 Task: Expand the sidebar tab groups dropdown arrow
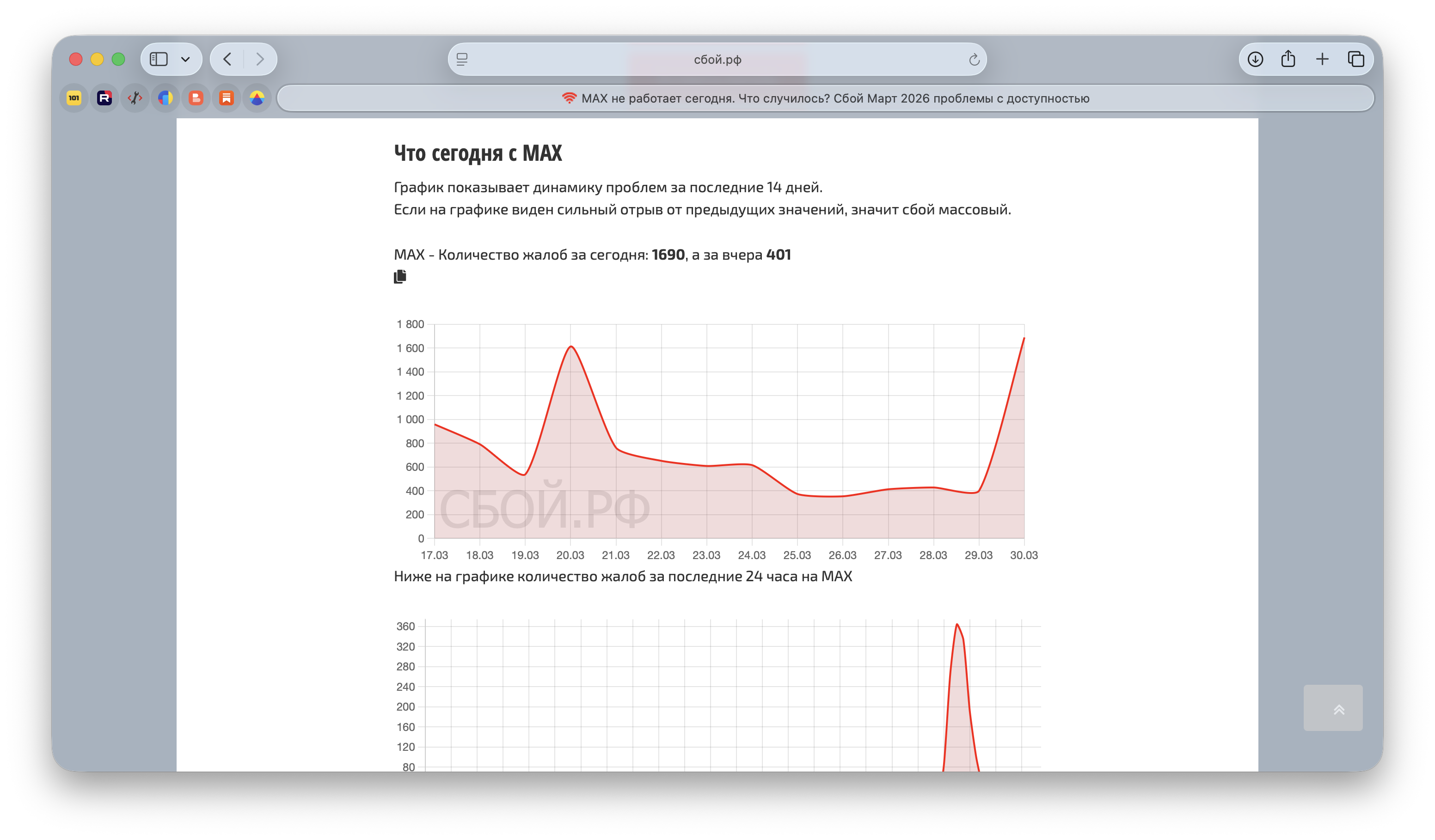pos(186,59)
